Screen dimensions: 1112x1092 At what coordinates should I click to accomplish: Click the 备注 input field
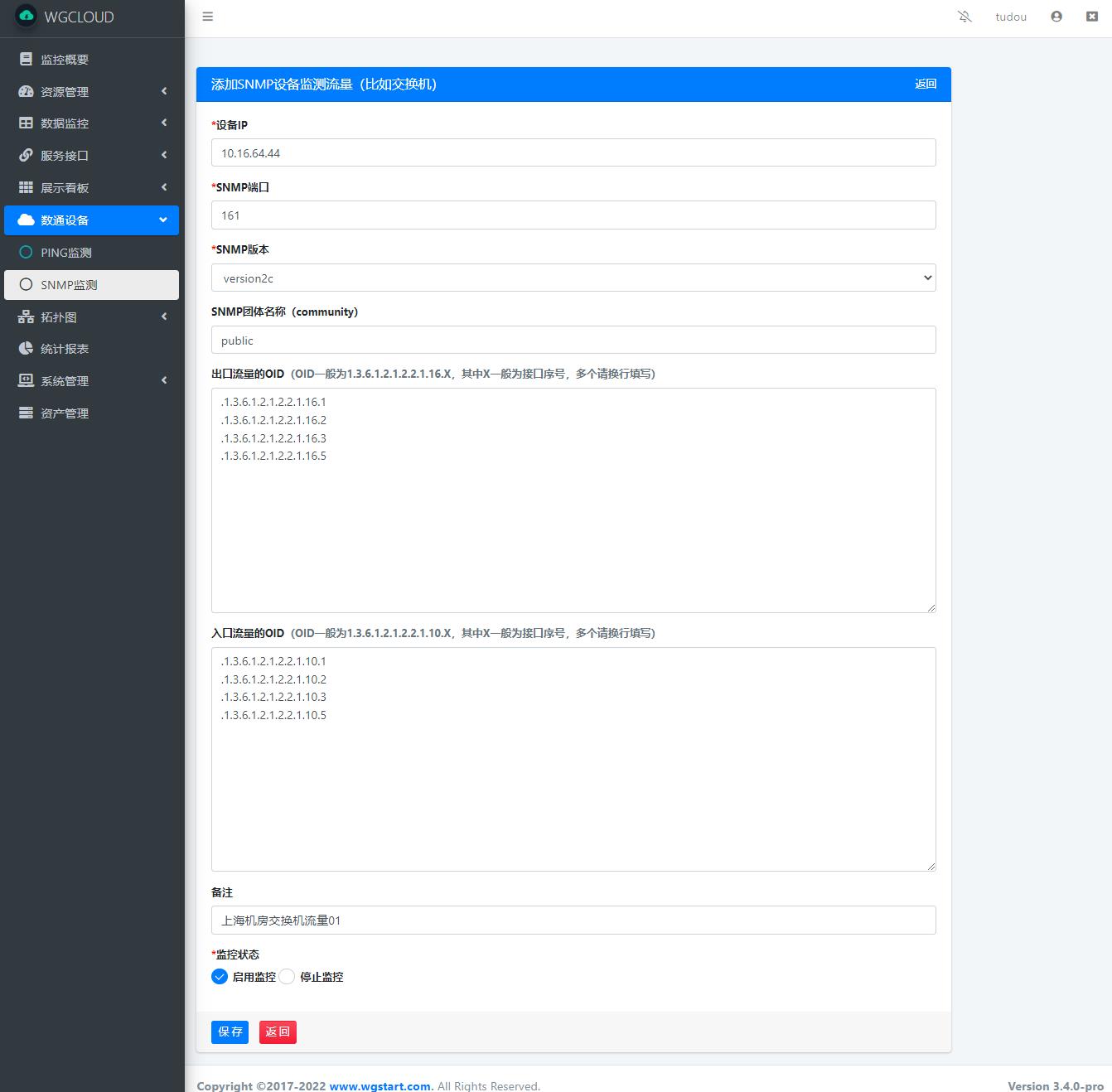pos(573,920)
